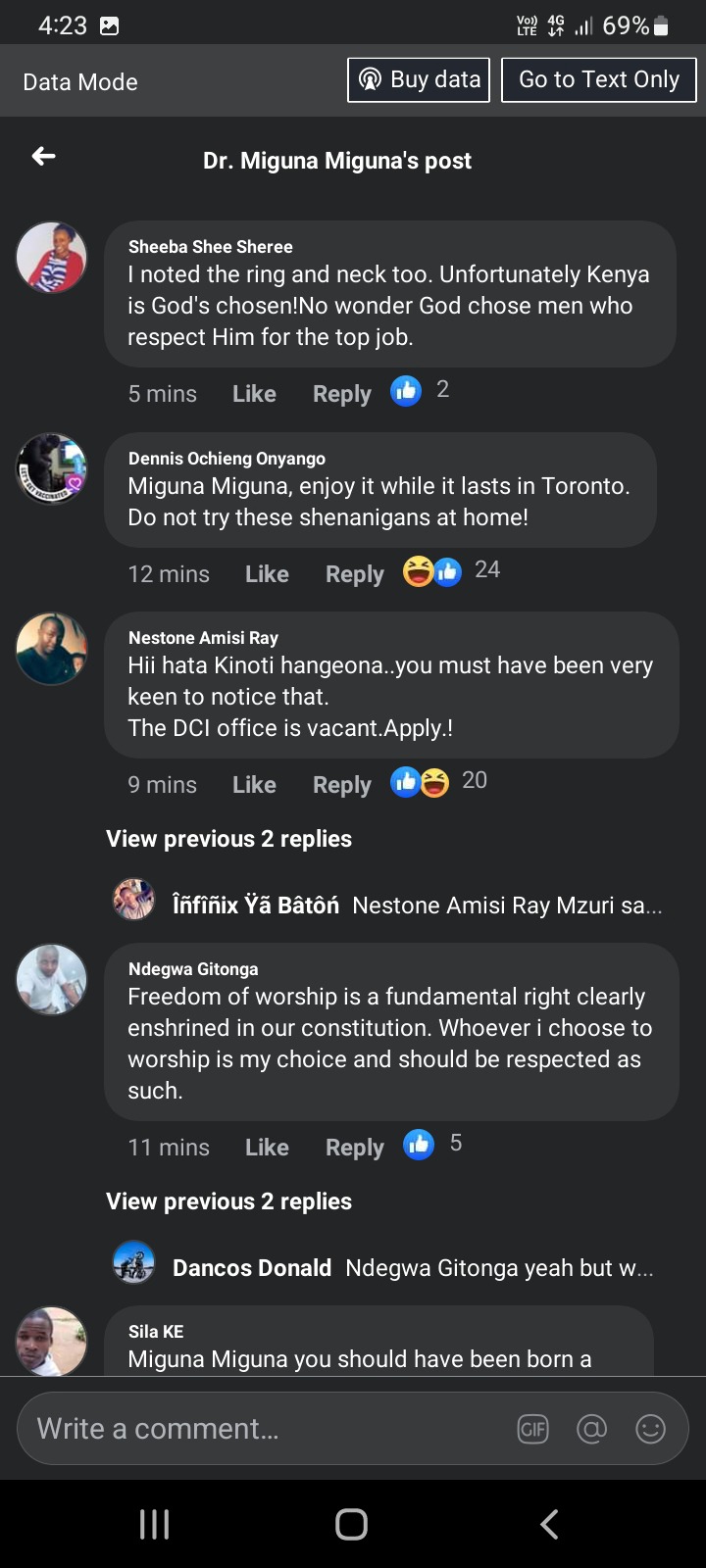Image resolution: width=706 pixels, height=1568 pixels.
Task: Open Ndegwa Gitonga's profile picture
Action: coord(52,979)
